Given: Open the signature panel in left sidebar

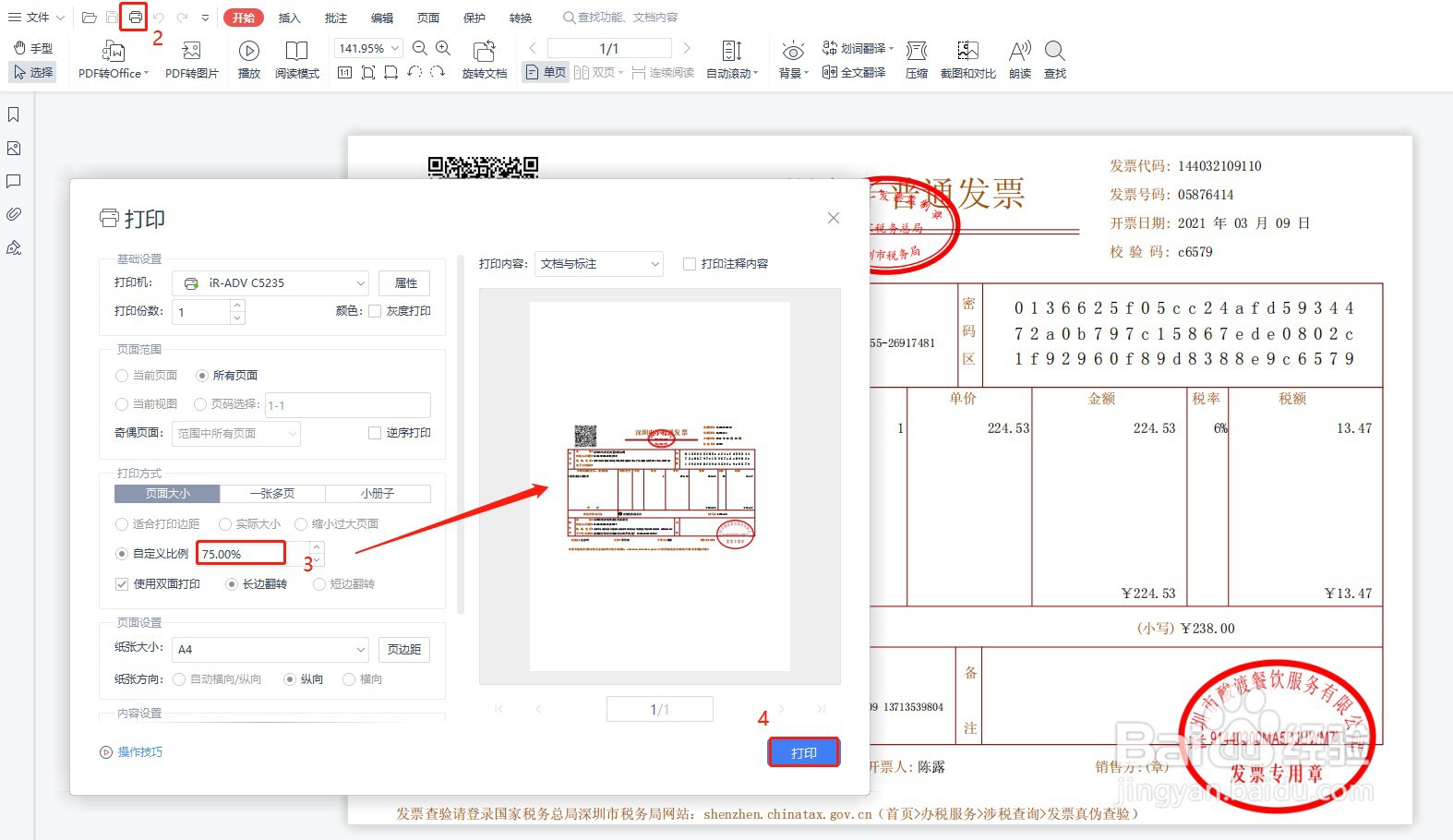Looking at the screenshot, I should [14, 247].
